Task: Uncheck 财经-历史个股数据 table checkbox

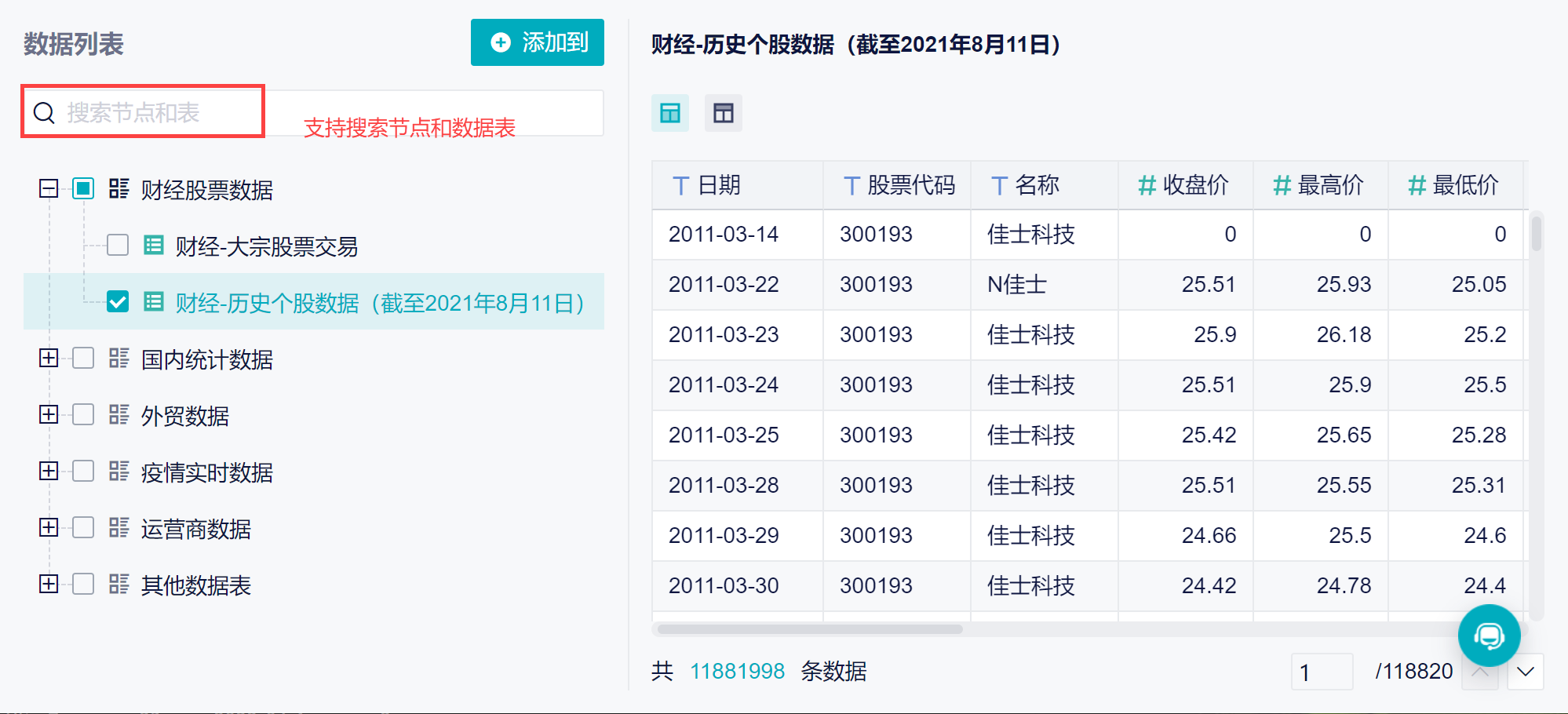Action: (118, 301)
